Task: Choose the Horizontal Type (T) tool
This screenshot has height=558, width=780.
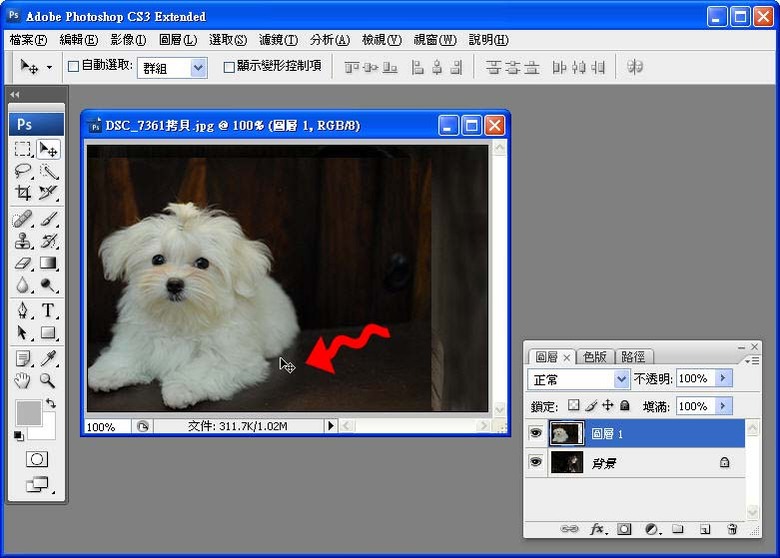Action: click(x=48, y=310)
